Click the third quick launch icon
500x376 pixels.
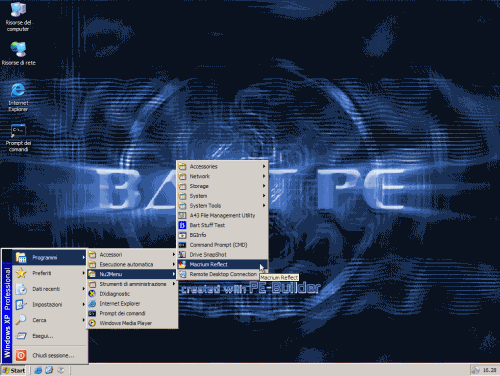60,370
